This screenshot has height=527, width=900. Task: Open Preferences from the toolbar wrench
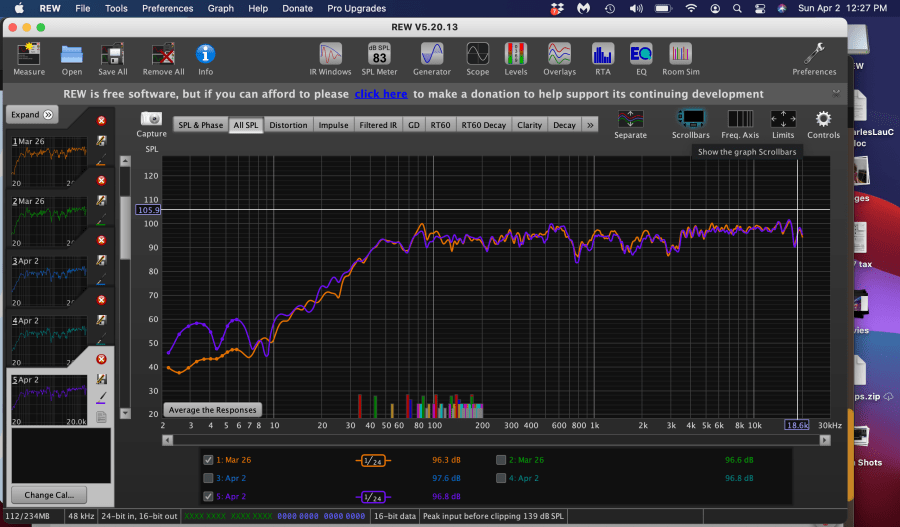click(814, 59)
